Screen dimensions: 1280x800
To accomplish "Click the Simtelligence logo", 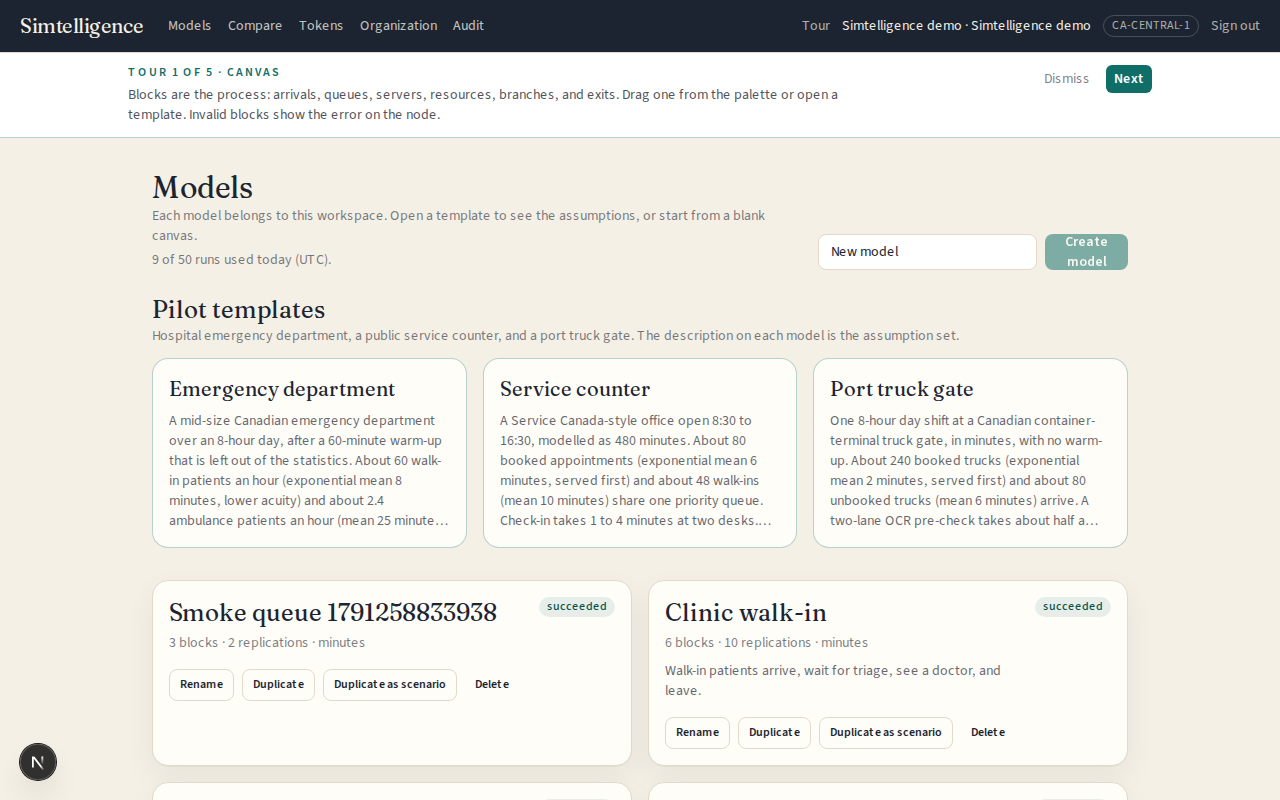I will pos(82,26).
